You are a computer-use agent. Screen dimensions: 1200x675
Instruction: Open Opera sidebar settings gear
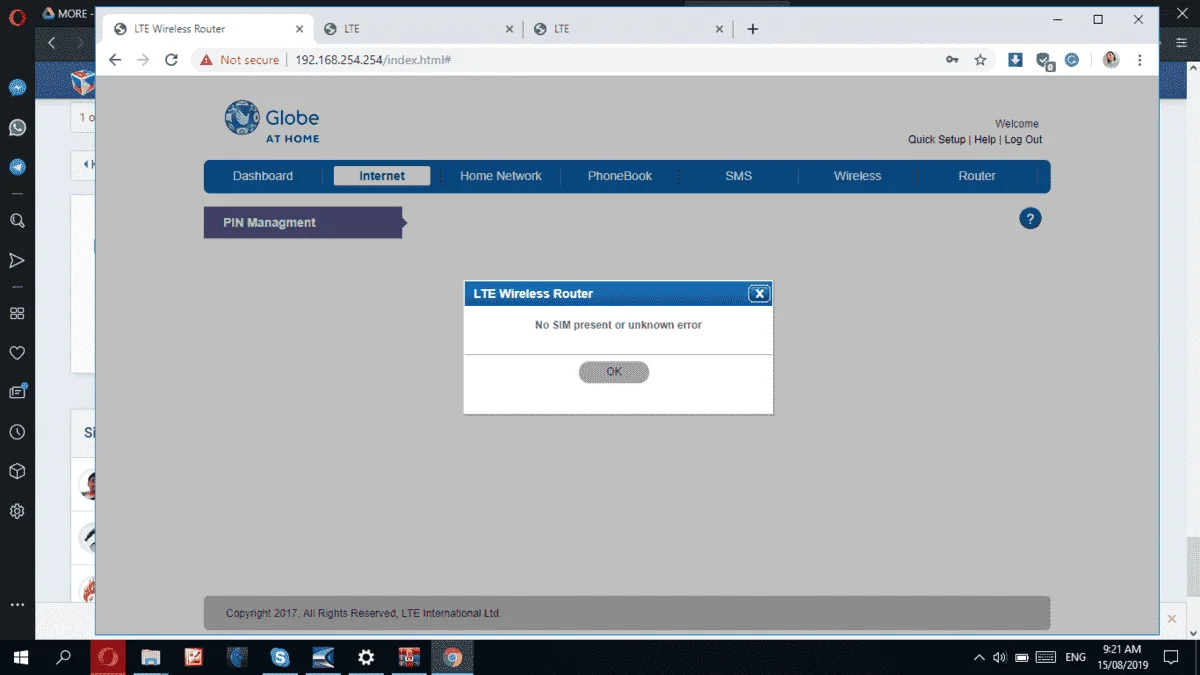coord(17,511)
